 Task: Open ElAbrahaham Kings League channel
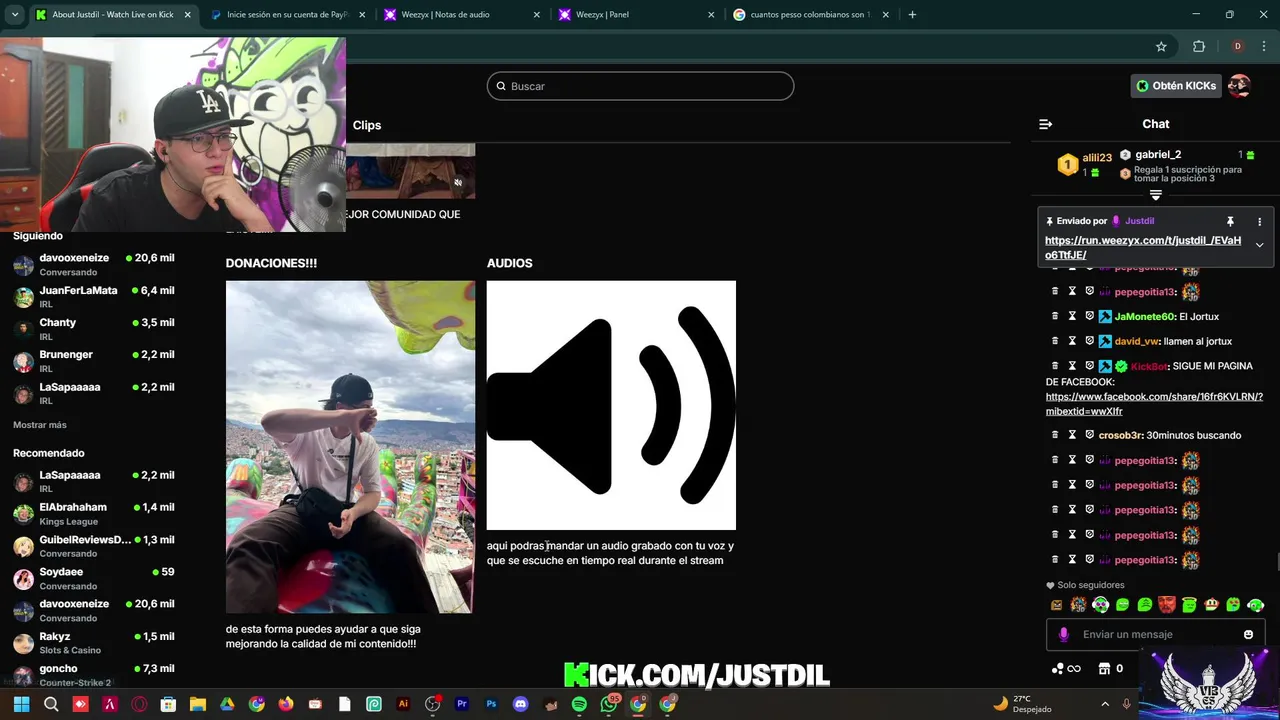94,514
